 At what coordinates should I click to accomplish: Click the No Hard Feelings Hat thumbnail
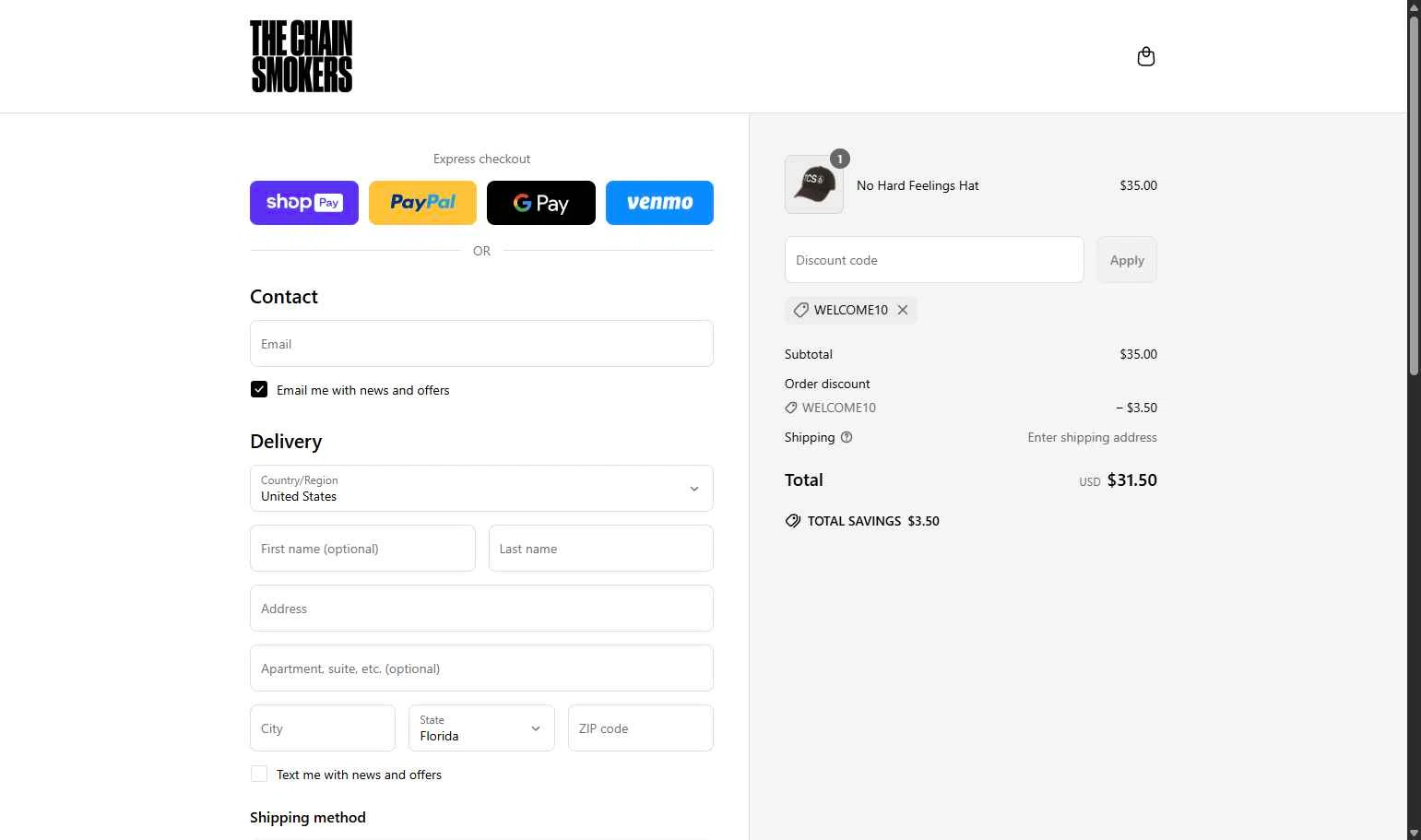coord(814,184)
